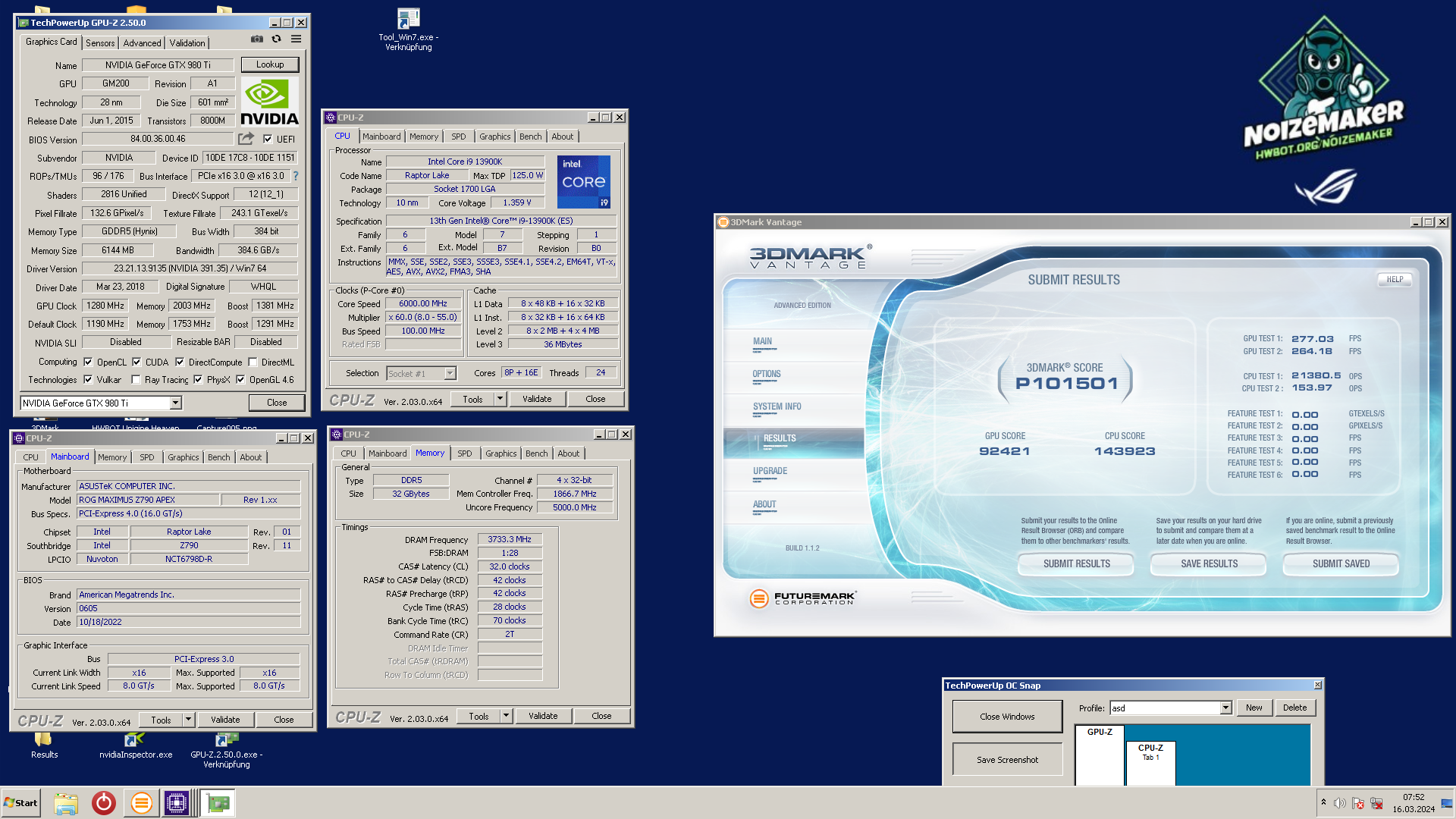Click the BIOS export share icon in GPU-Z
Viewport: 1456px width, 819px height.
pos(246,139)
